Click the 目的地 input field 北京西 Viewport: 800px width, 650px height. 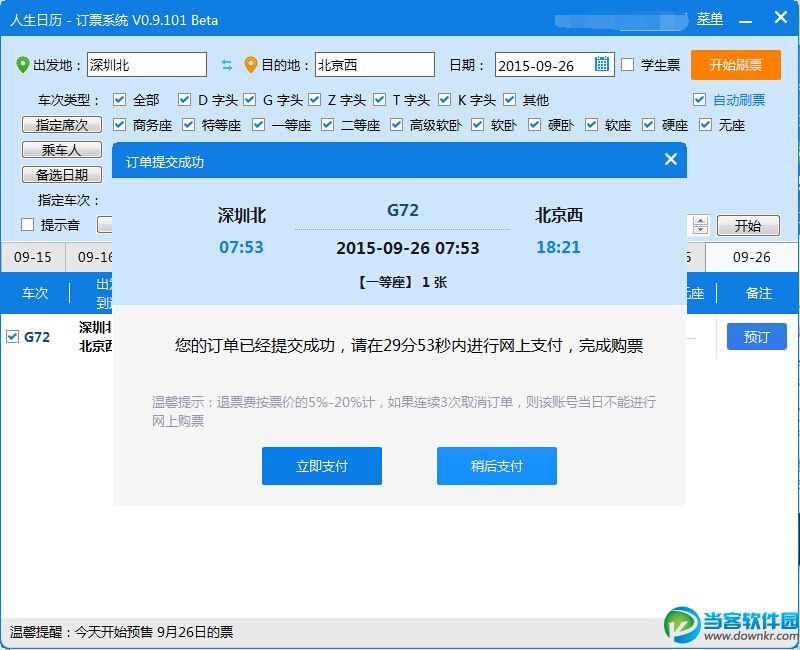point(375,64)
